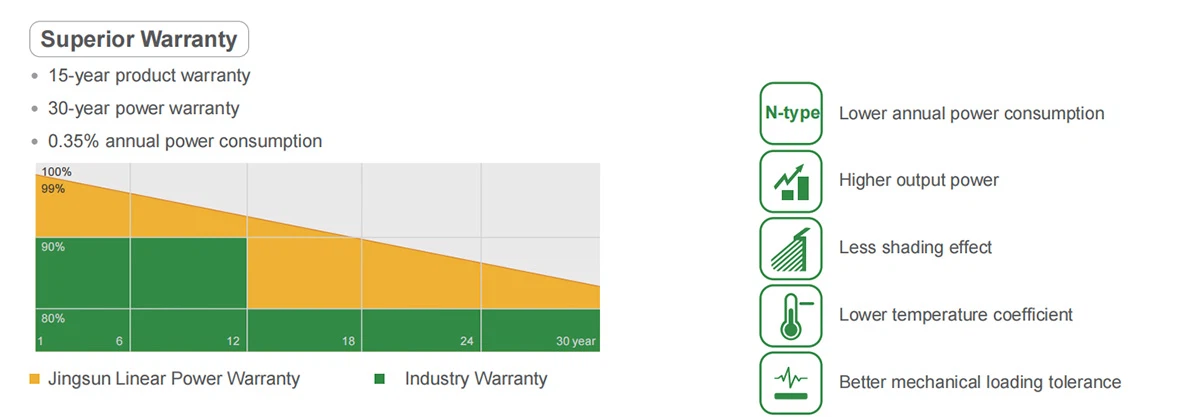Screen dimensions: 1200x417
Task: Click the 30-year power warranty bullet
Action: click(143, 108)
